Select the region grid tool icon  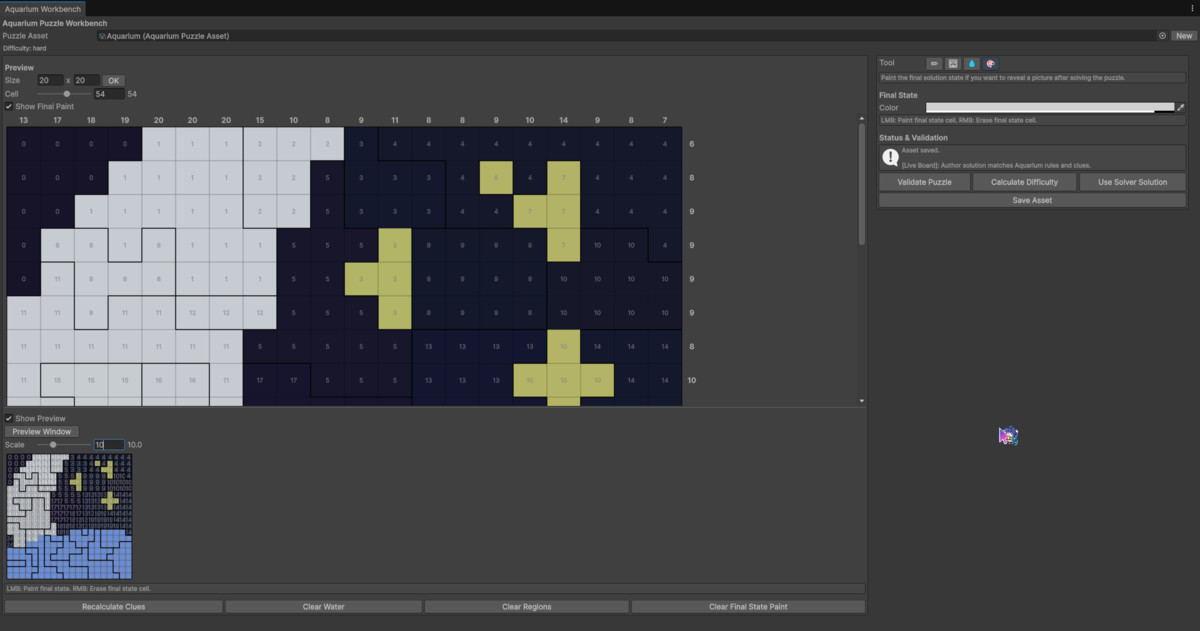click(953, 63)
